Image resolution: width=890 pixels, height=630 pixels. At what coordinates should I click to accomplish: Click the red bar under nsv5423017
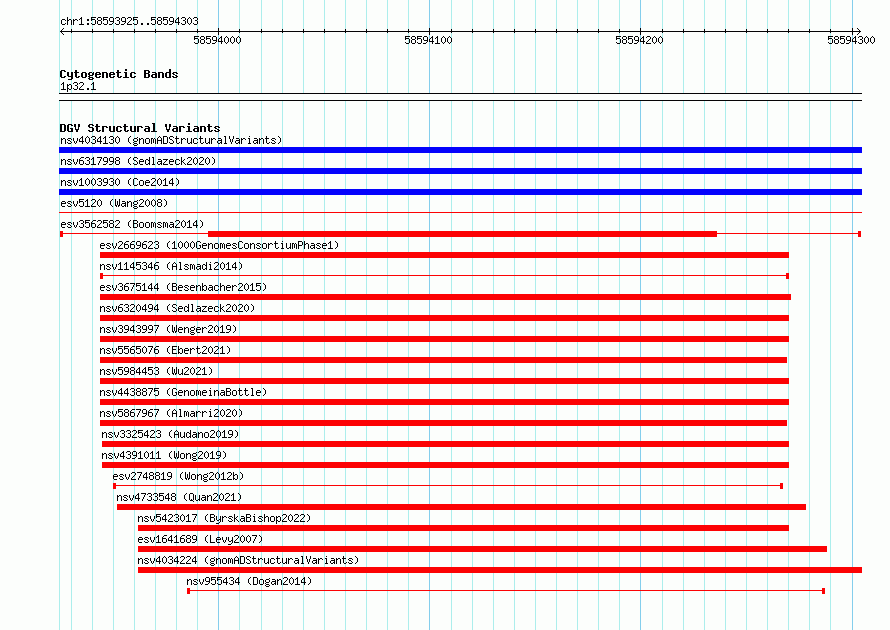coord(463,528)
